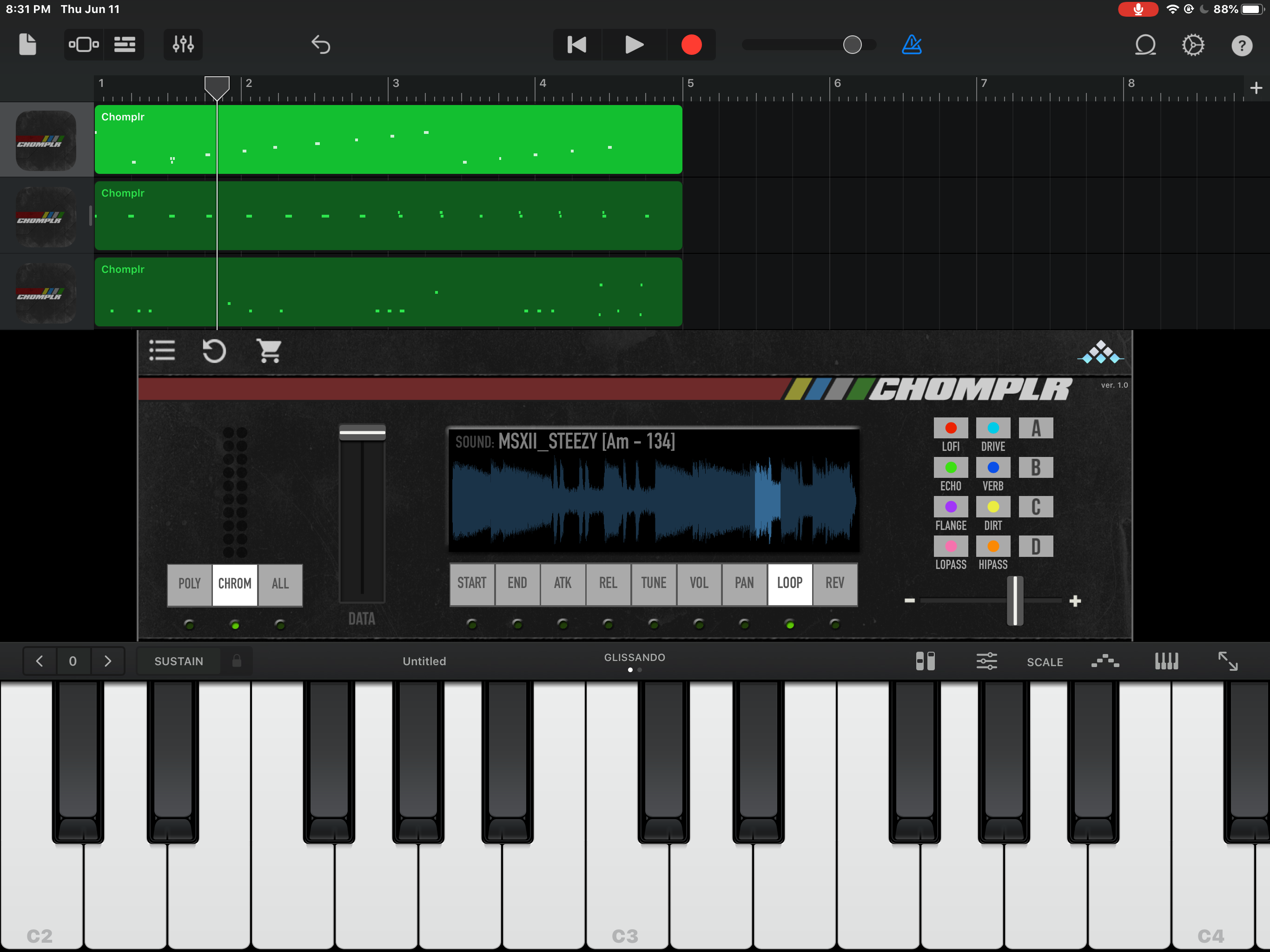
Task: Toggle the LOFI effect button
Action: pos(950,428)
